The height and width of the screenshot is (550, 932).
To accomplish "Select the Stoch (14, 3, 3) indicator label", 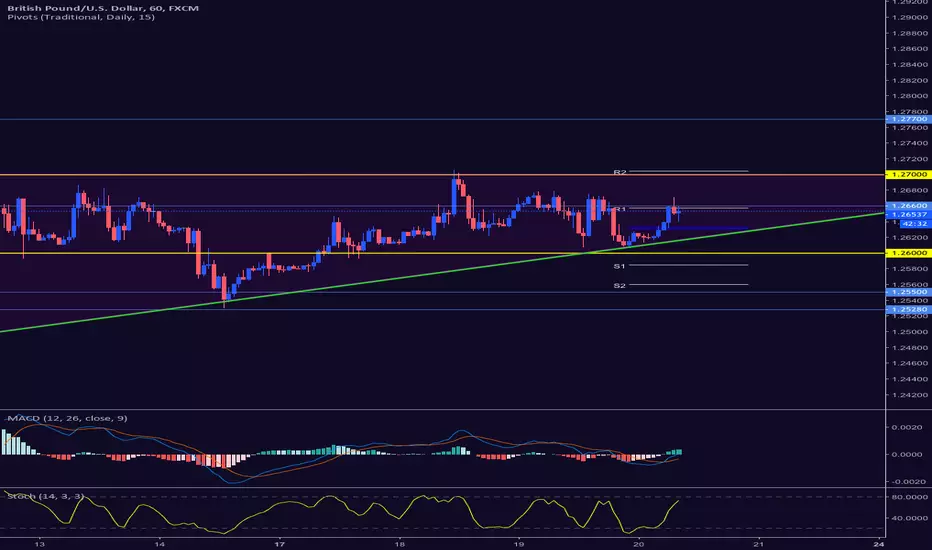I will pyautogui.click(x=45, y=496).
